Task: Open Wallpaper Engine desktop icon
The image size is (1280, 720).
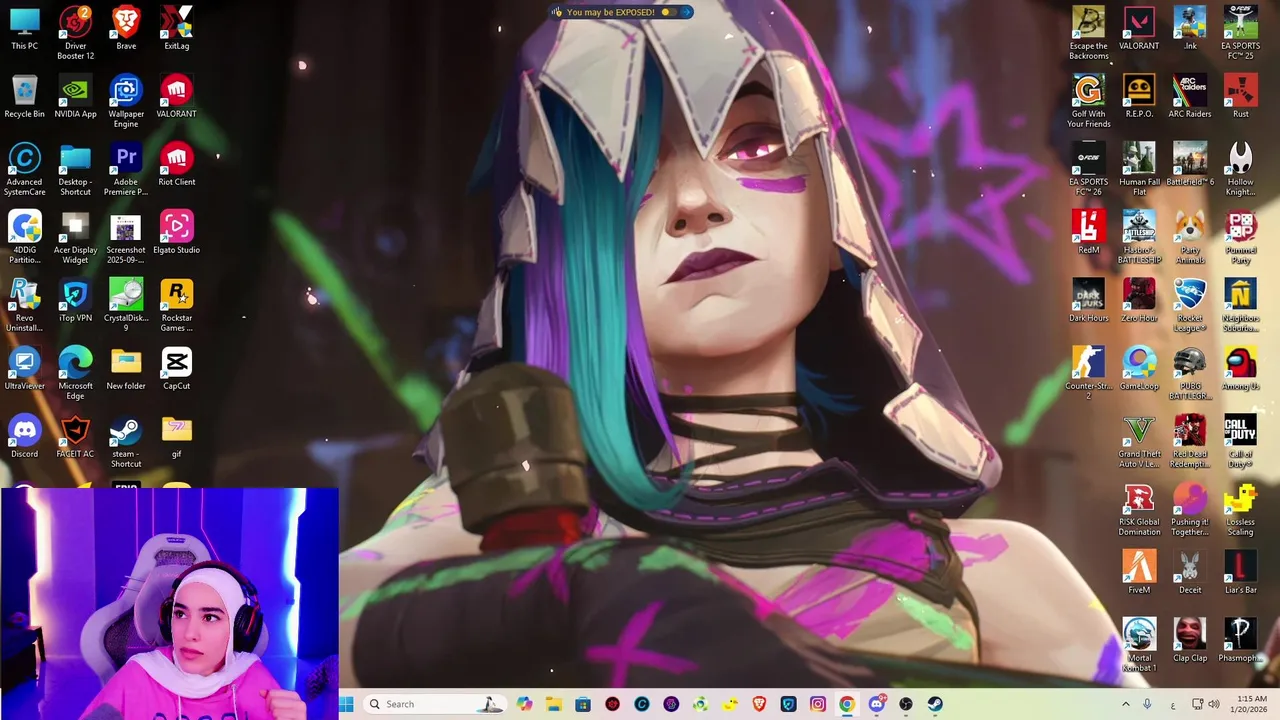Action: tap(126, 101)
